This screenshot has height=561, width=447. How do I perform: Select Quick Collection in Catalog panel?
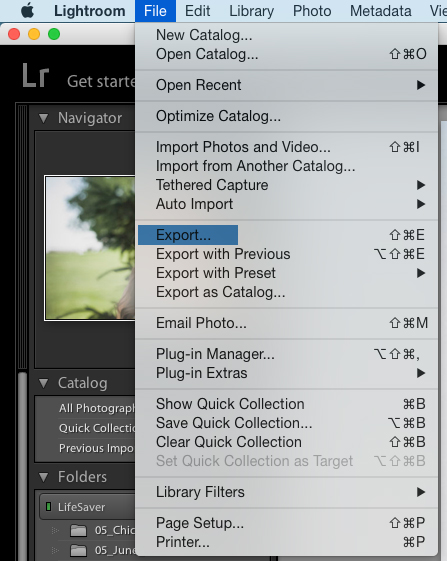point(97,428)
